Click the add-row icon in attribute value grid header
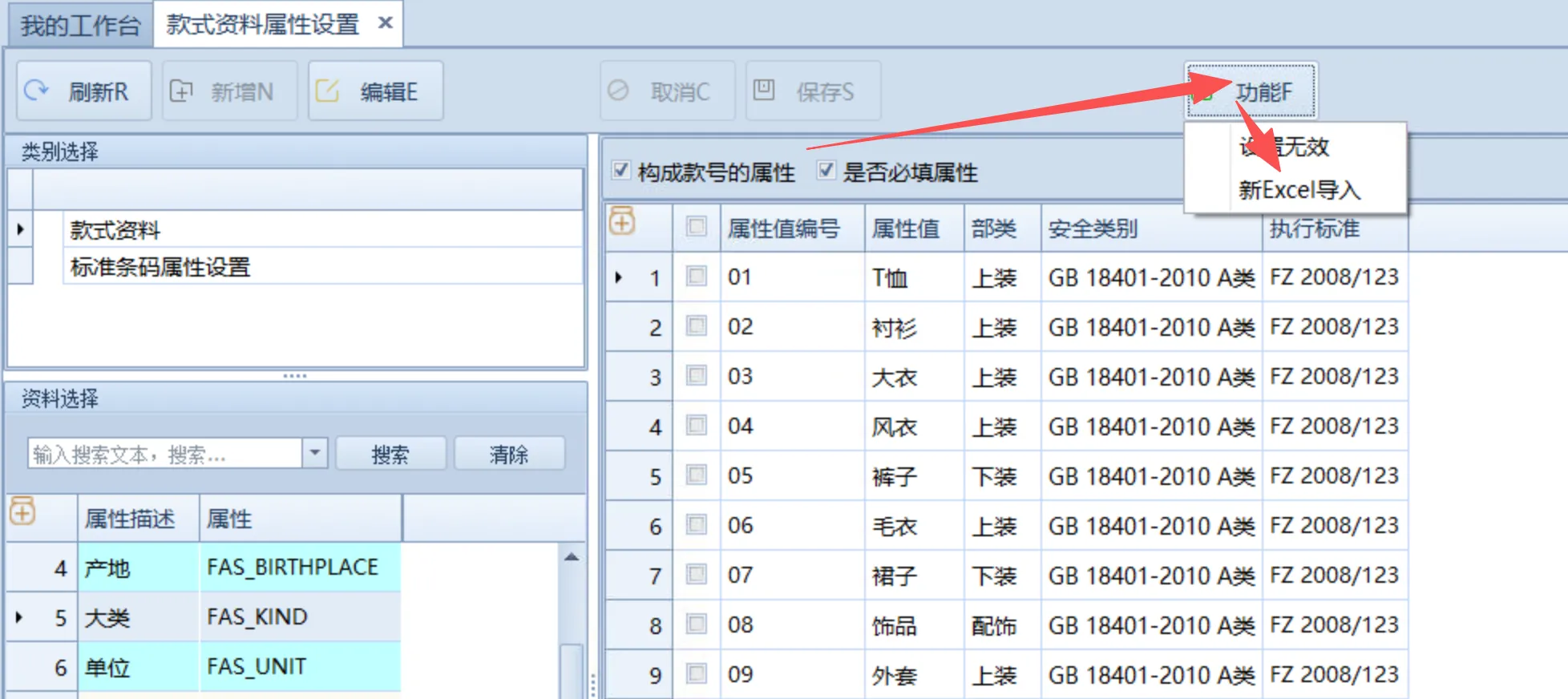The height and width of the screenshot is (699, 1568). click(622, 221)
